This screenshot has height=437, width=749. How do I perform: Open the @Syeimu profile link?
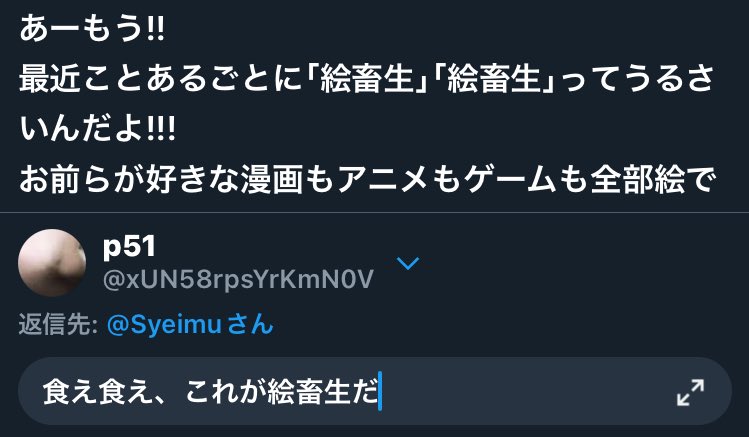(164, 325)
